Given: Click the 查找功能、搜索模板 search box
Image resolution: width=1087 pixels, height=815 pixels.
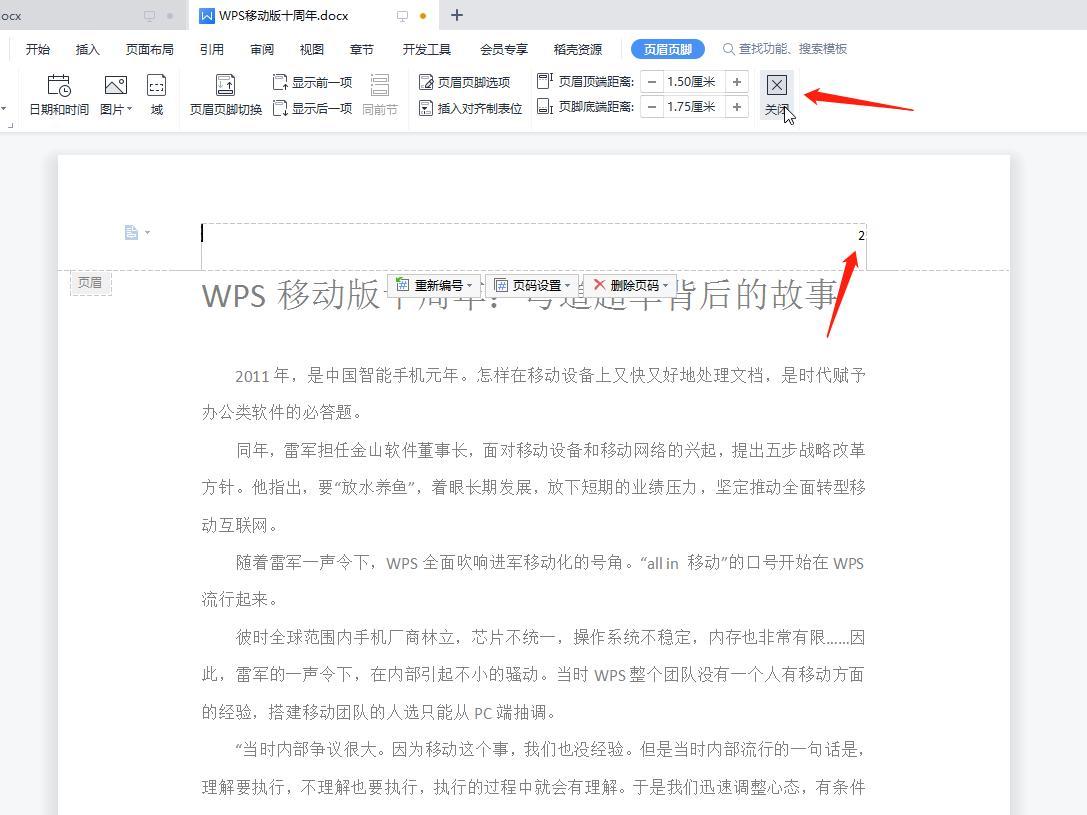Looking at the screenshot, I should click(x=785, y=49).
